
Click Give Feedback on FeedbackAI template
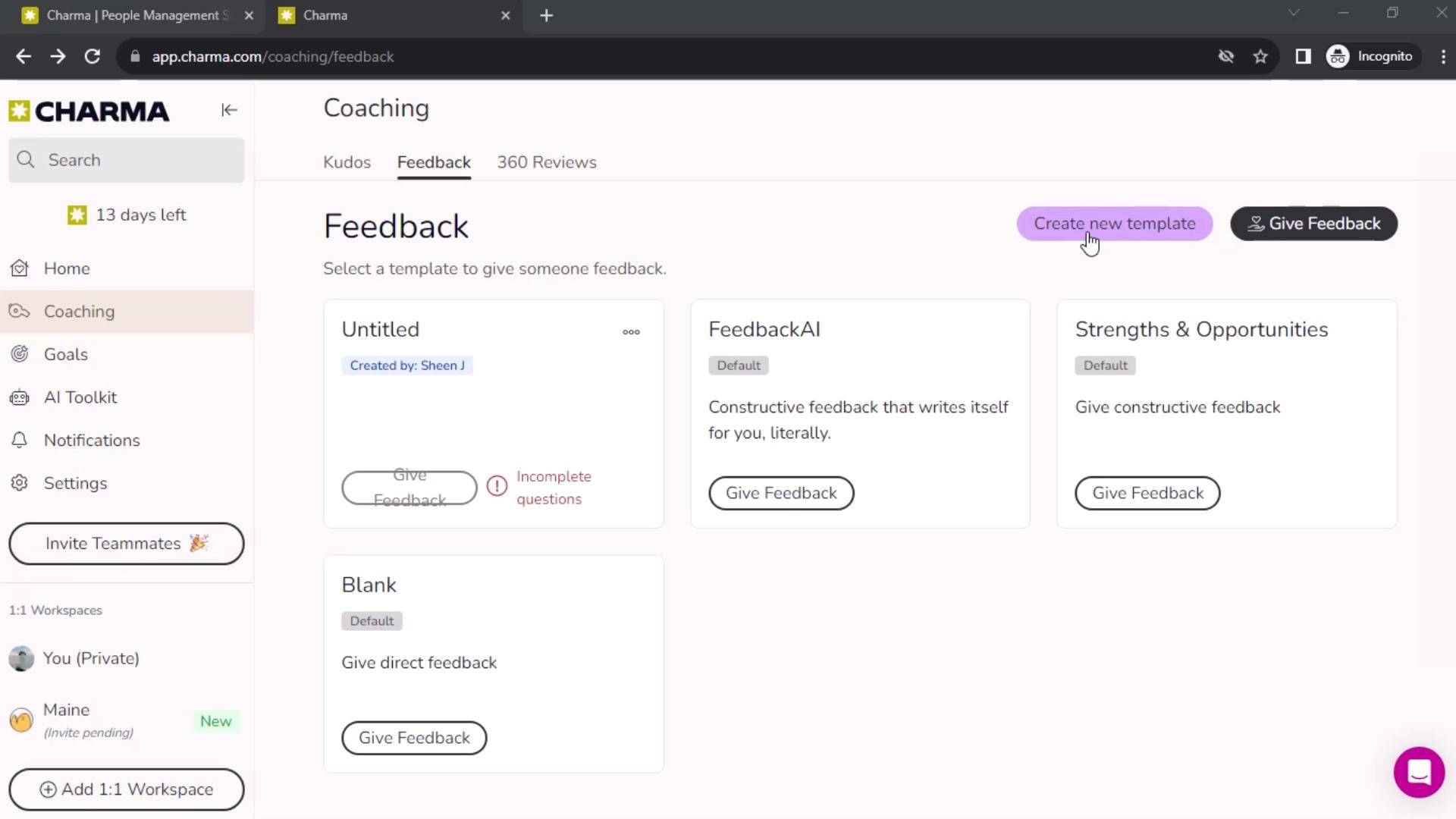[x=782, y=492]
